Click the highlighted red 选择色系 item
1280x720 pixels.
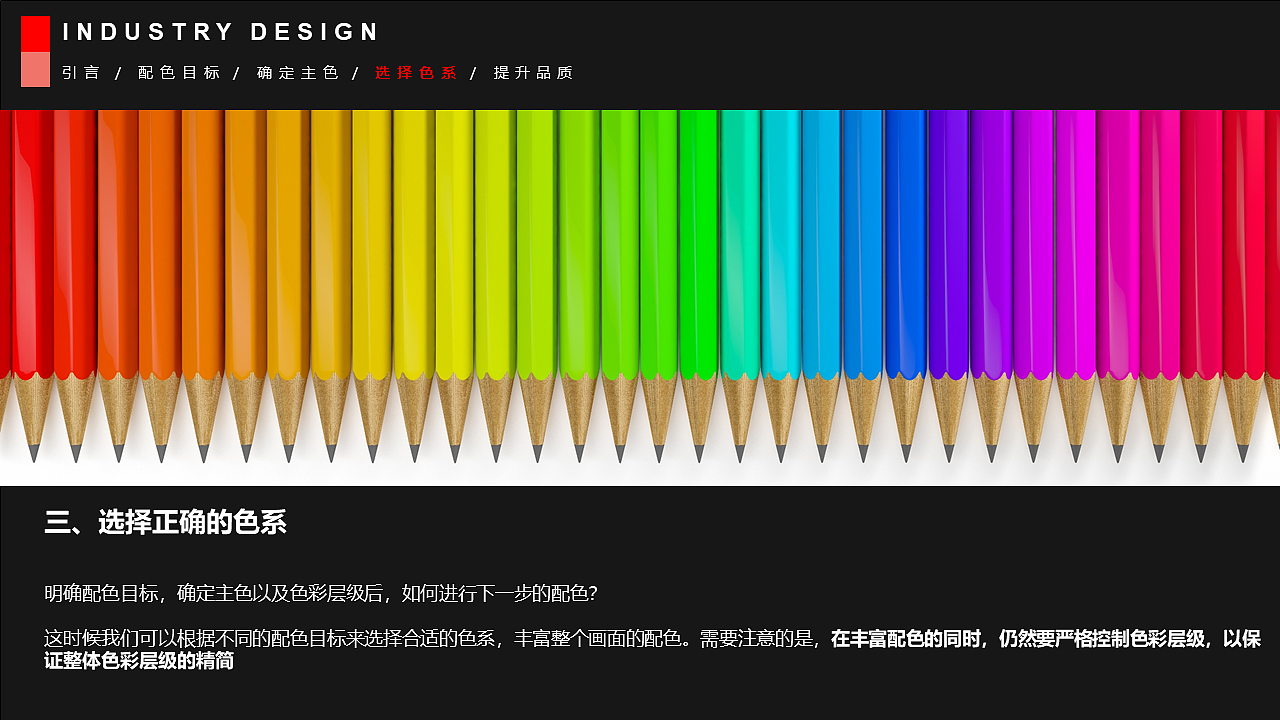point(416,73)
